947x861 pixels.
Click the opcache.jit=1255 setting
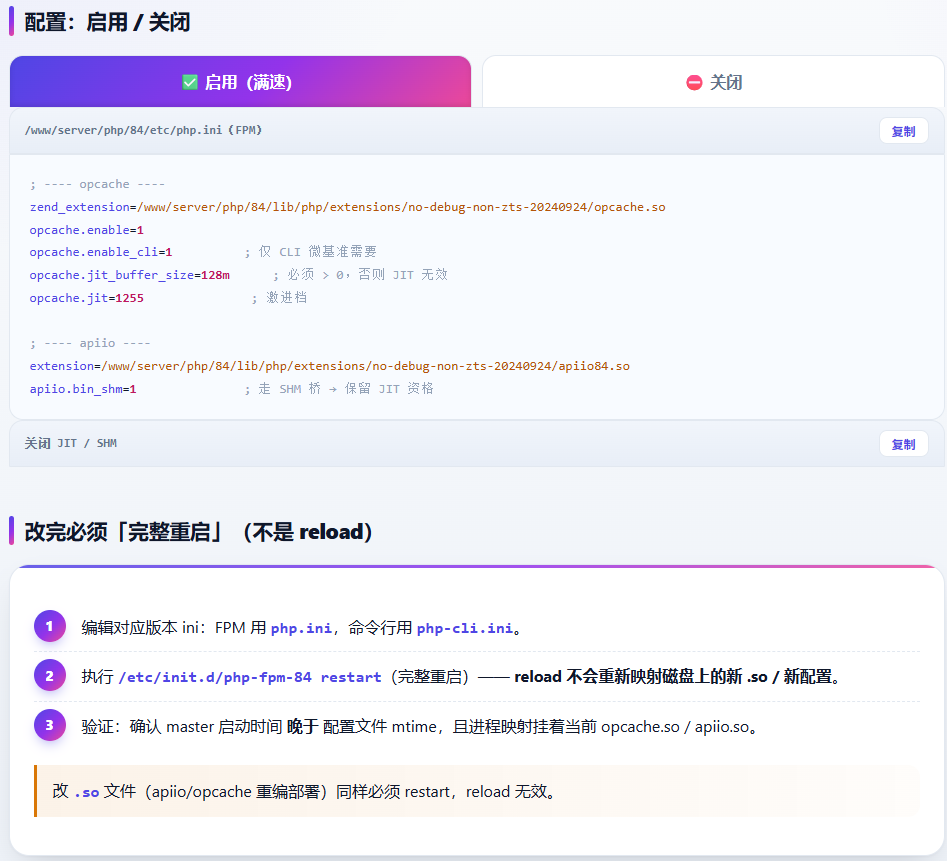coord(86,298)
